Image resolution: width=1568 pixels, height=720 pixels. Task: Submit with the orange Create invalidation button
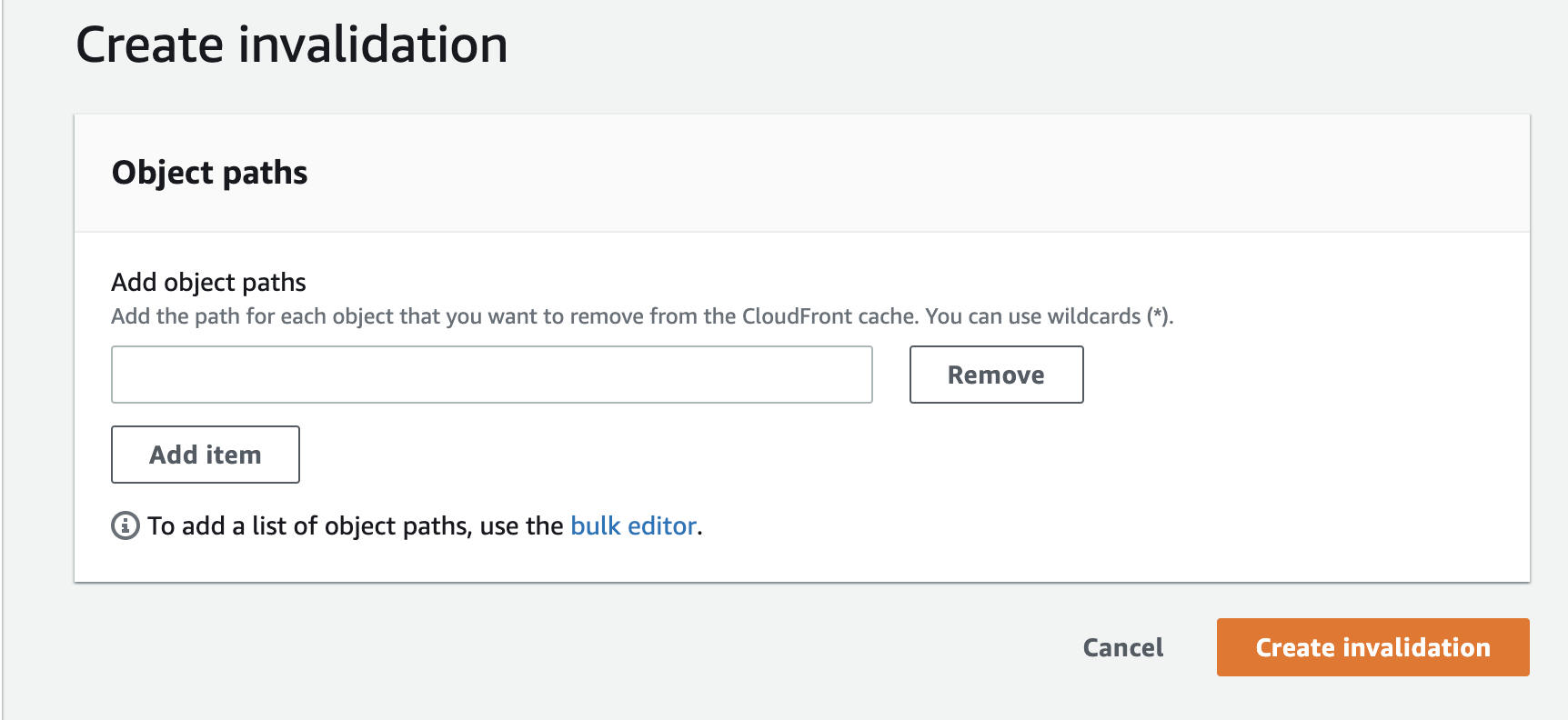pyautogui.click(x=1372, y=647)
